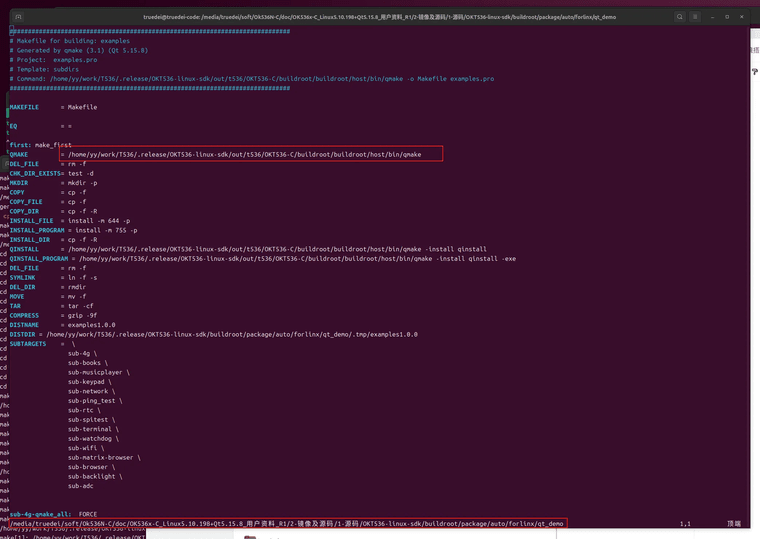This screenshot has width=760, height=539.
Task: Click the MAKEFILE variable name
Action: (24, 107)
